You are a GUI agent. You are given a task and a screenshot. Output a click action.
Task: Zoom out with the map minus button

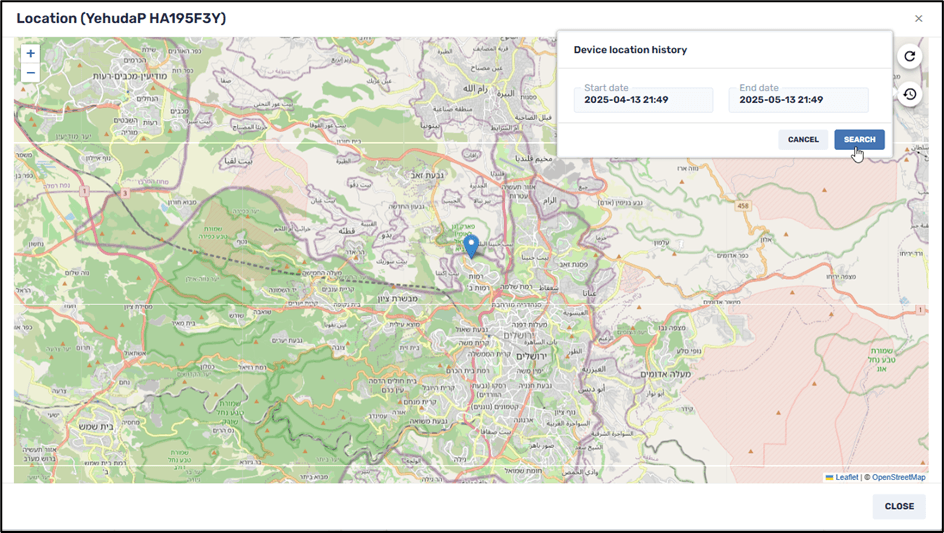click(31, 73)
